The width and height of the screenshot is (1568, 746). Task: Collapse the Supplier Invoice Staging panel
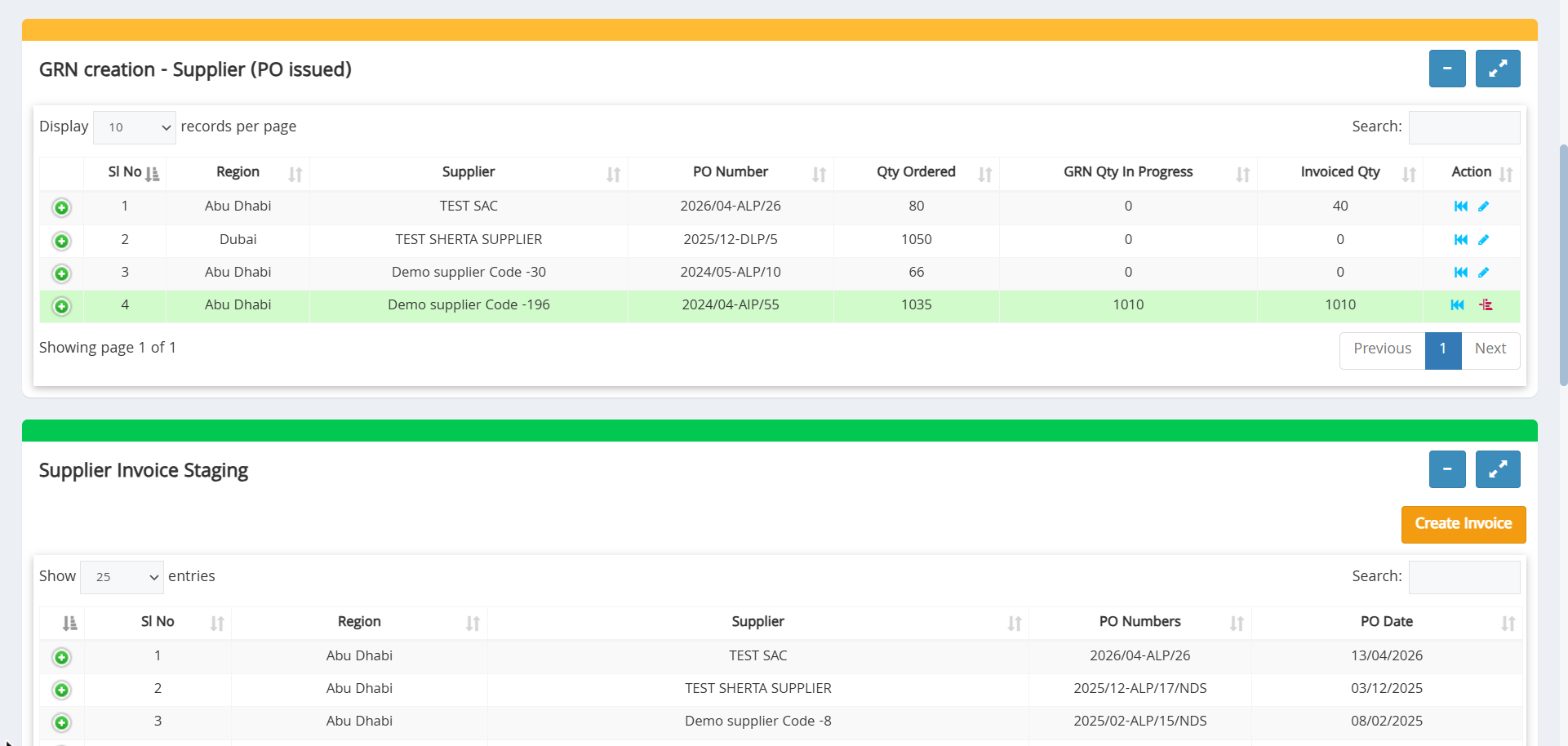point(1447,469)
